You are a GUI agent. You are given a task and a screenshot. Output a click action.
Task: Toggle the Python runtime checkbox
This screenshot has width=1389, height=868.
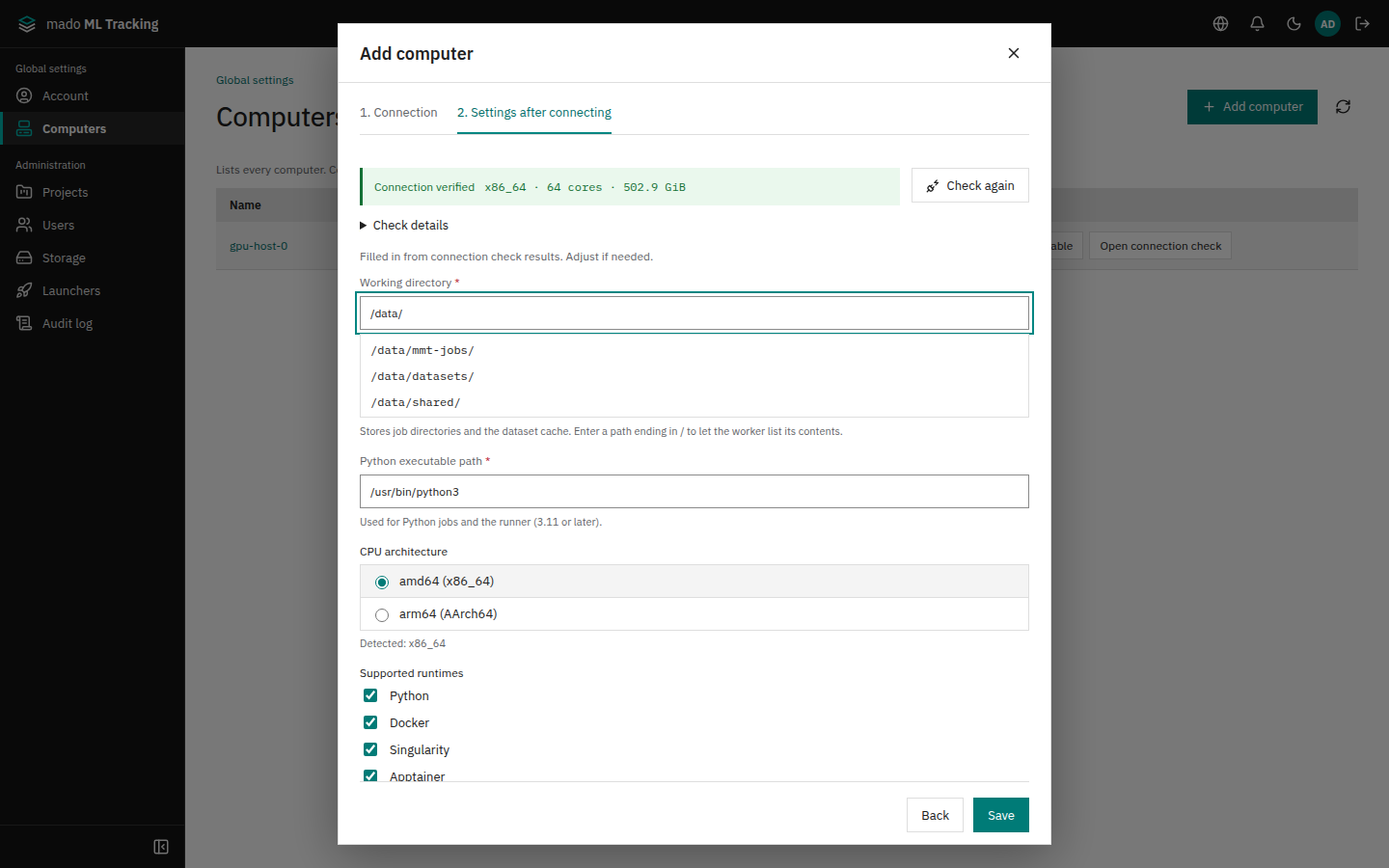click(x=370, y=695)
